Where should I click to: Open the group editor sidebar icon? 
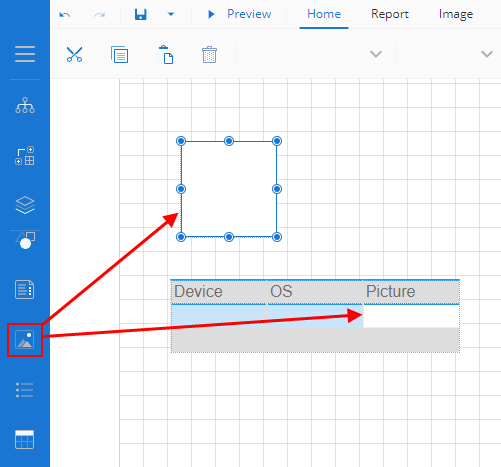25,156
